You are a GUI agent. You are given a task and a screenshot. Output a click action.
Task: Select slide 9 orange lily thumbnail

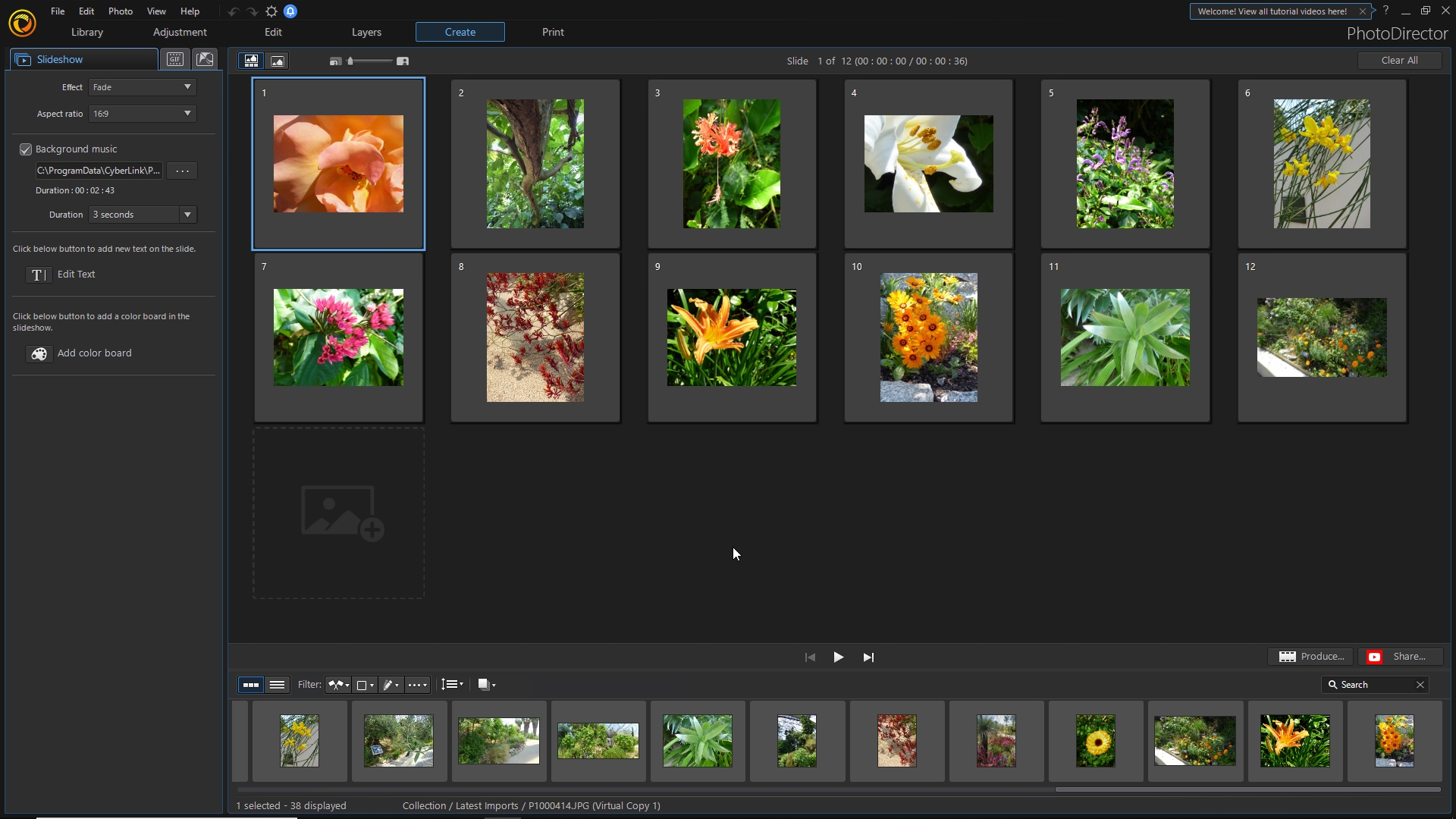(x=731, y=337)
